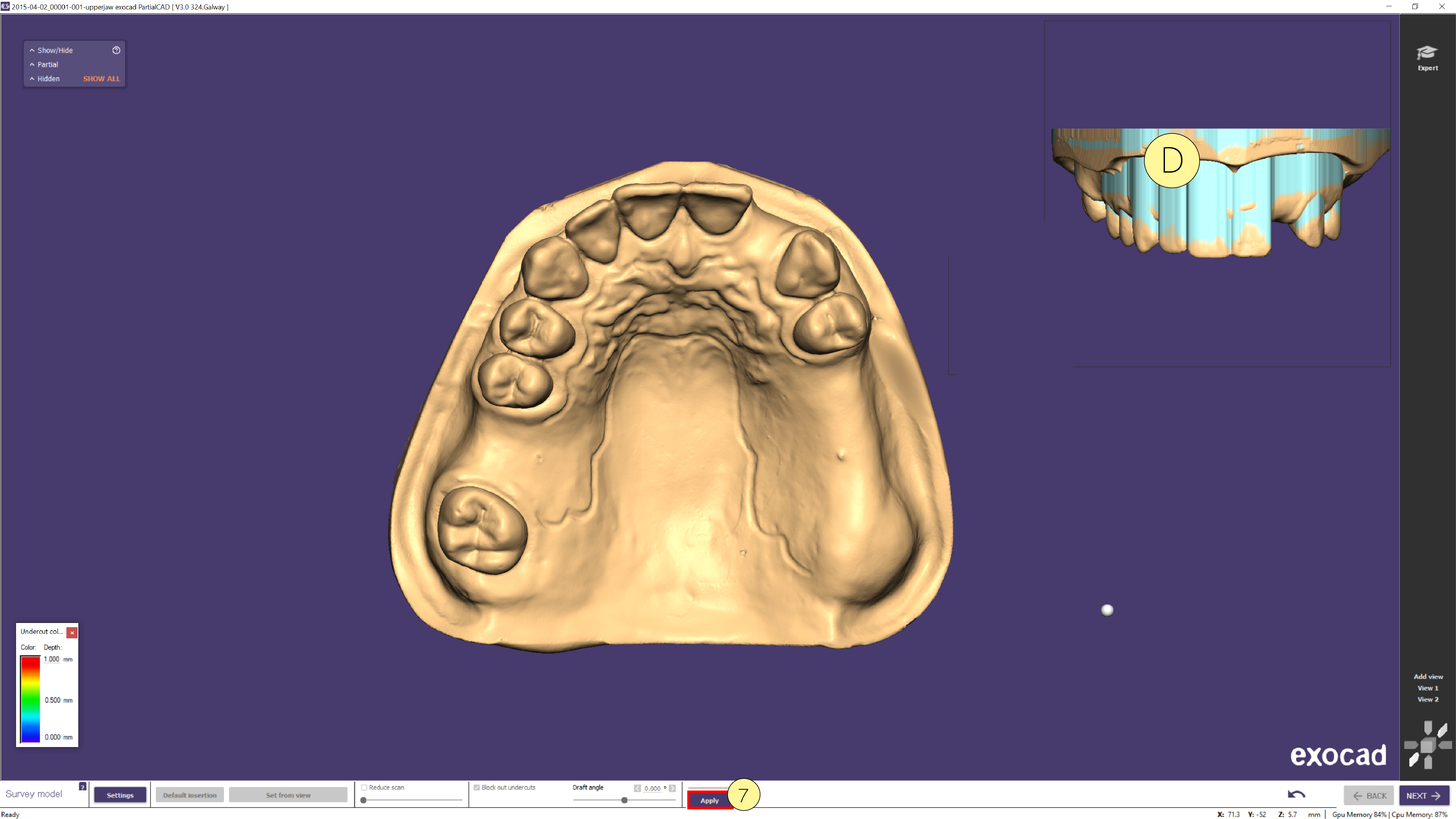Screen dimensions: 1456x819
Task: Click SHOW ALL link
Action: (x=102, y=79)
